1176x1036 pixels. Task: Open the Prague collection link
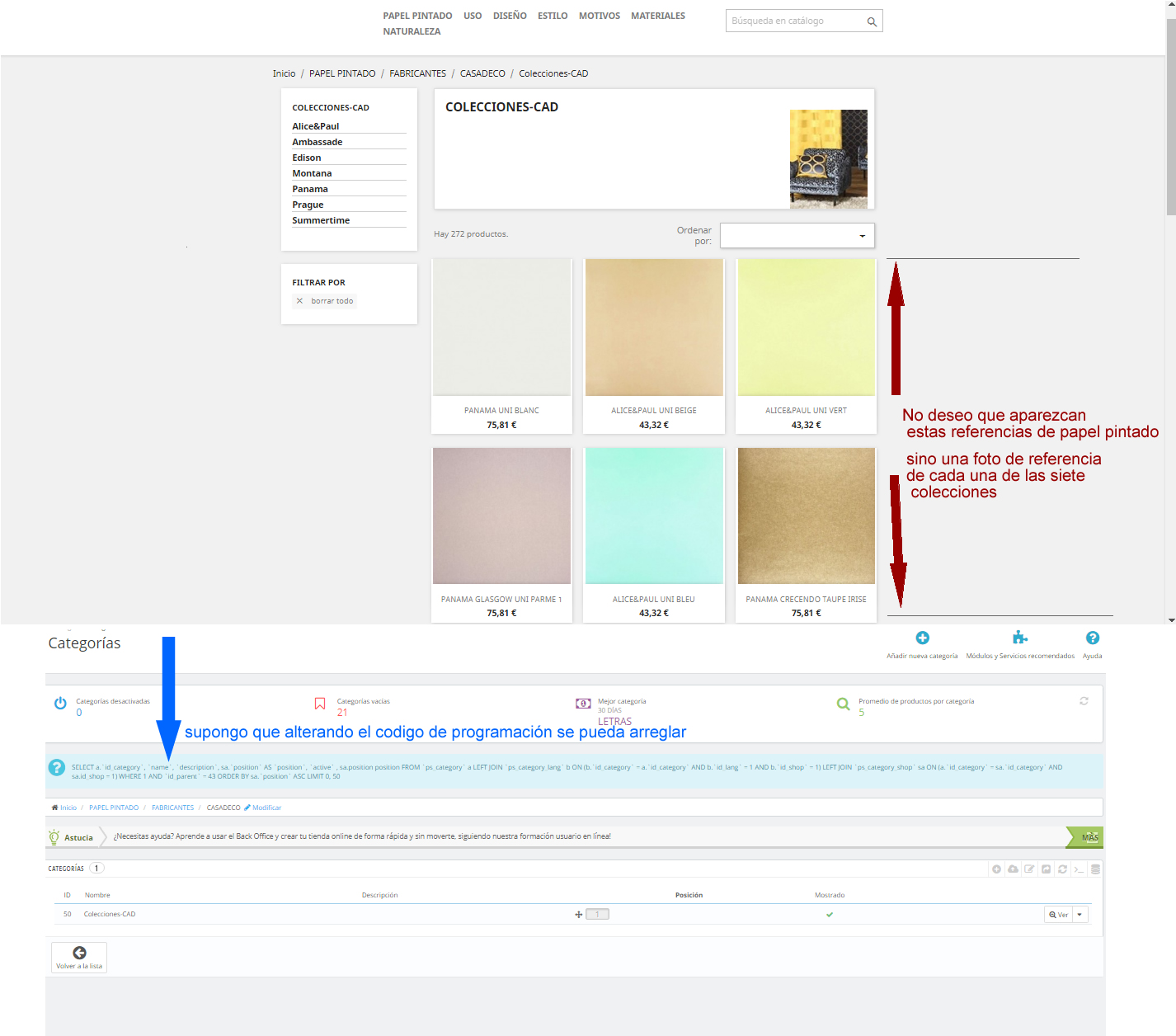tap(308, 205)
